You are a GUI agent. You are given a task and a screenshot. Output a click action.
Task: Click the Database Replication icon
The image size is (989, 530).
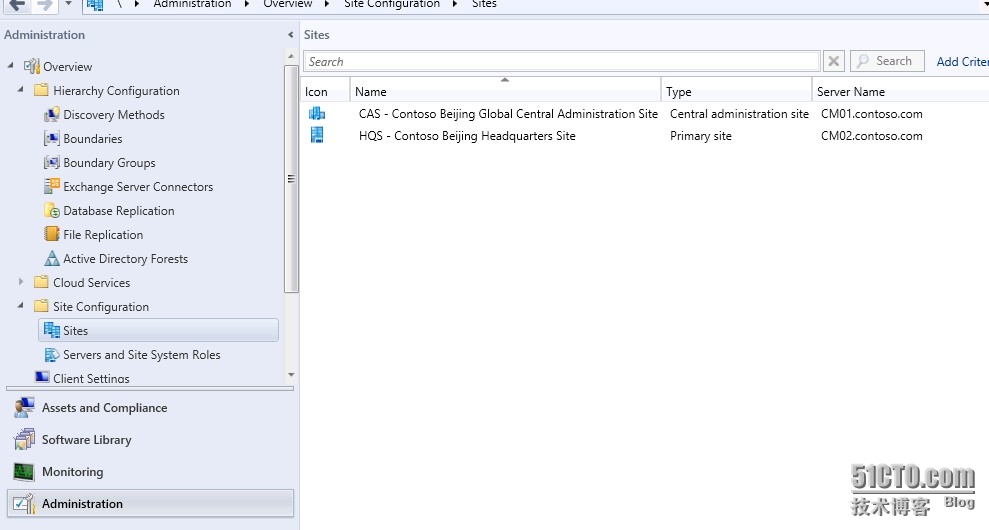click(52, 210)
